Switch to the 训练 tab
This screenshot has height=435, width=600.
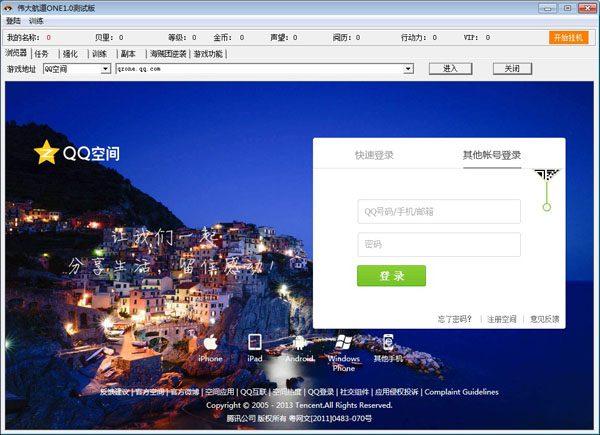coord(99,54)
